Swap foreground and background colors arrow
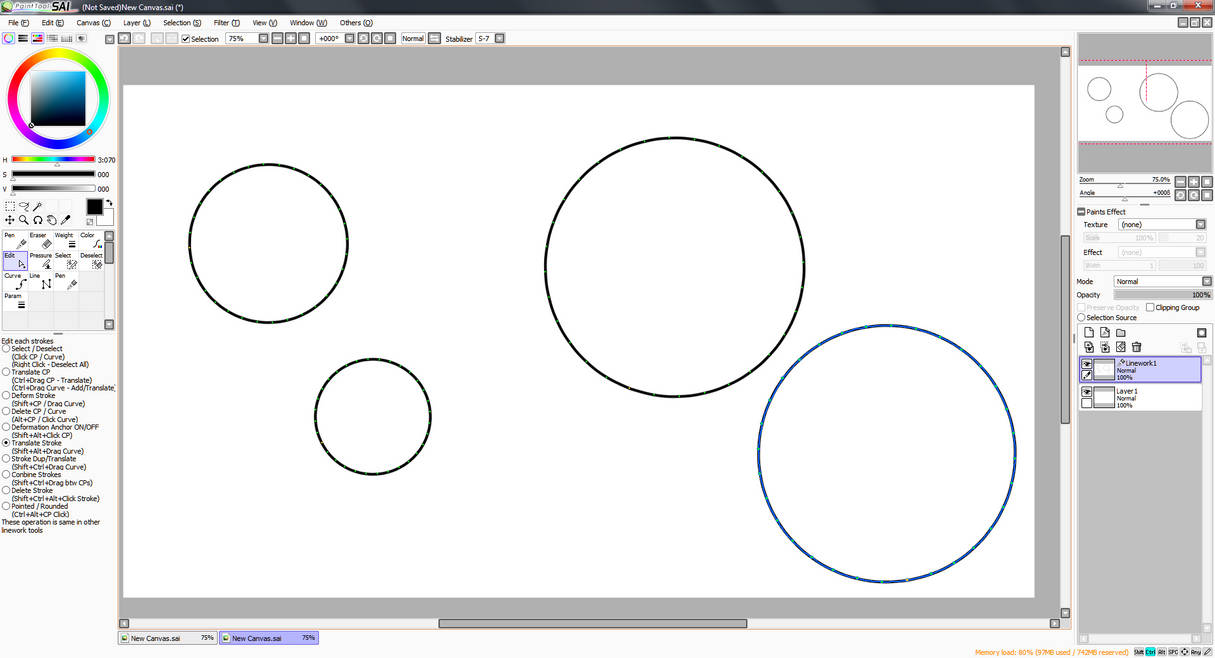This screenshot has height=658, width=1215. [109, 203]
